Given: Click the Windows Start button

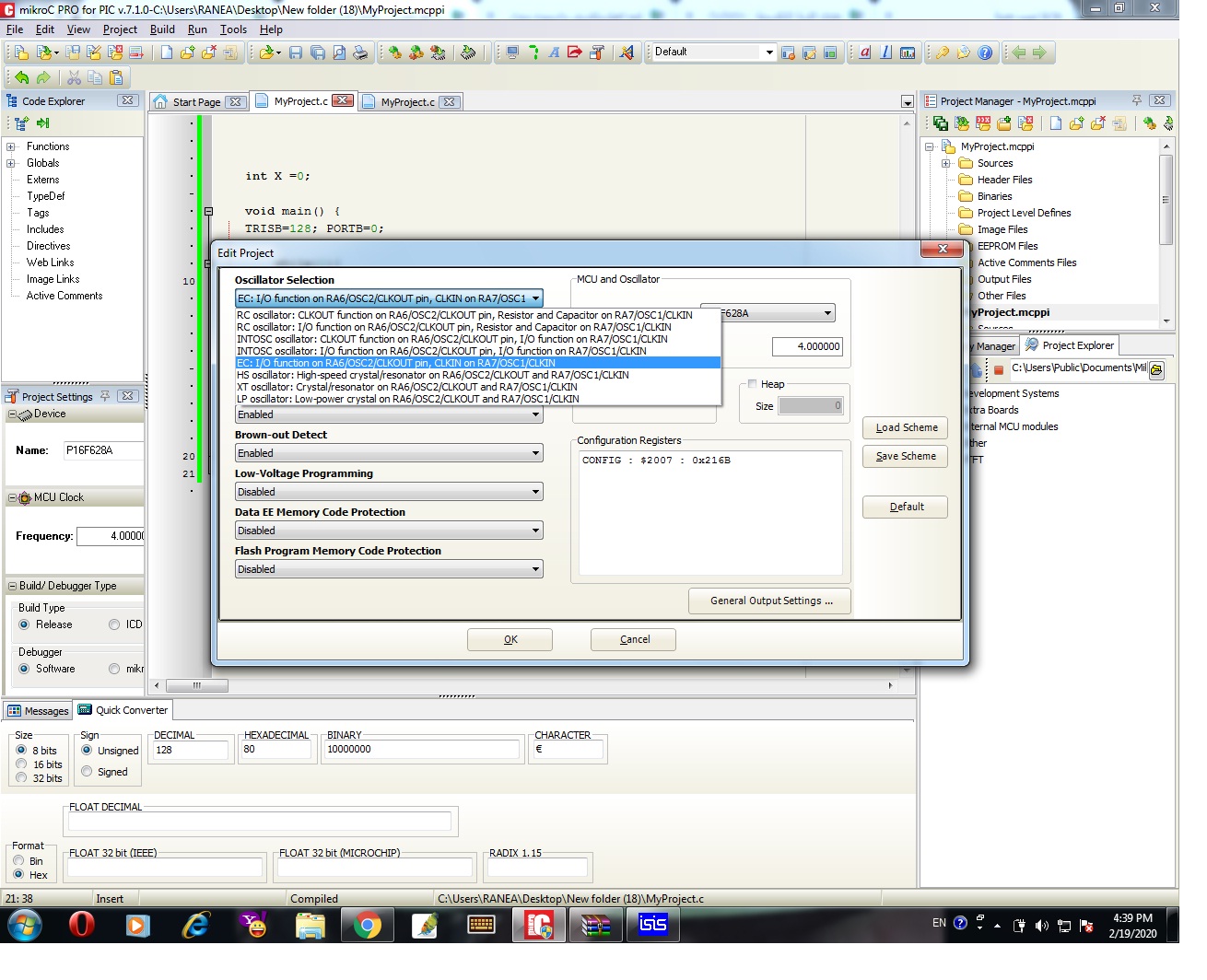Looking at the screenshot, I should [25, 925].
